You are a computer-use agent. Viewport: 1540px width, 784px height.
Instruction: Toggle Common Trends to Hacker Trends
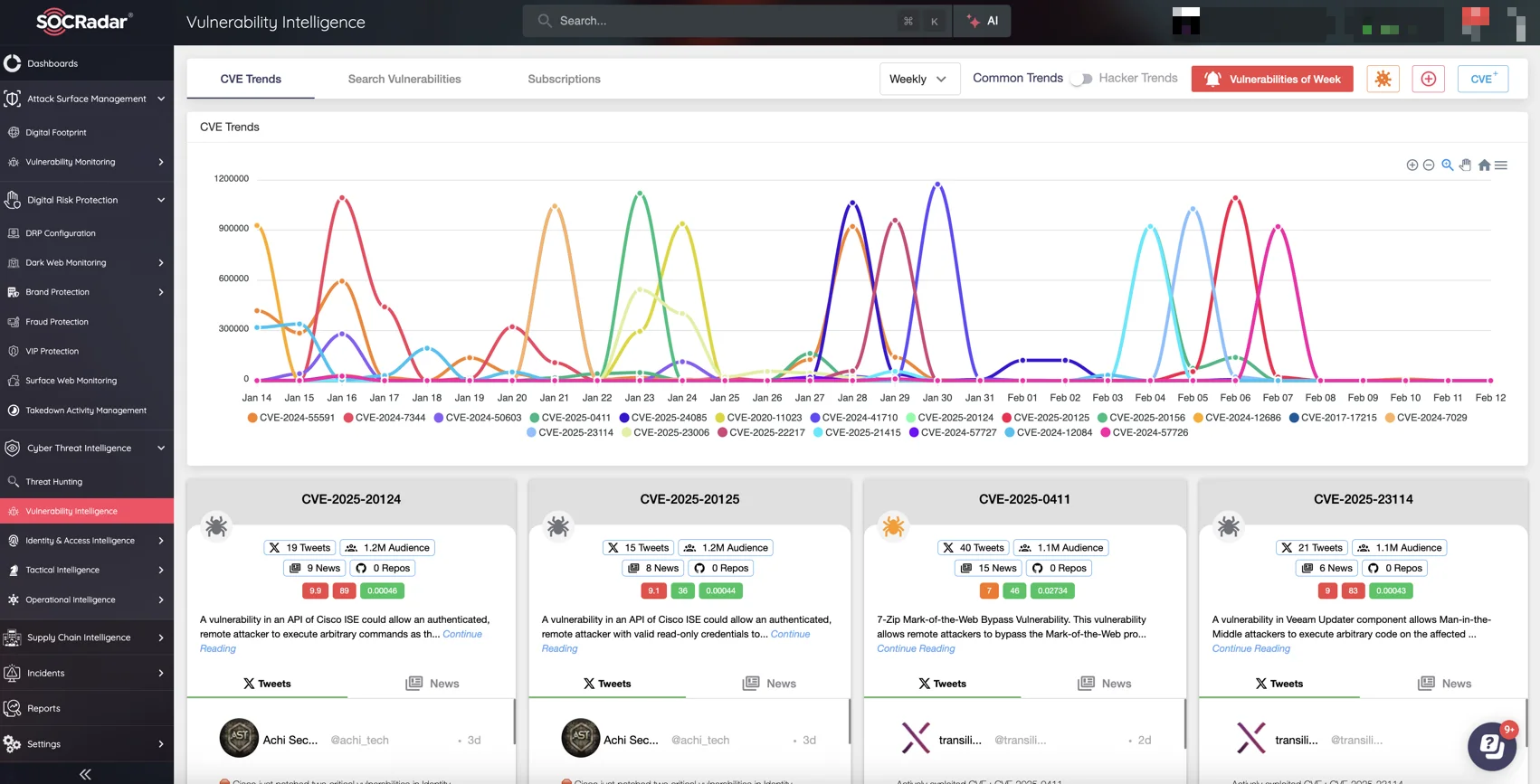click(1080, 79)
